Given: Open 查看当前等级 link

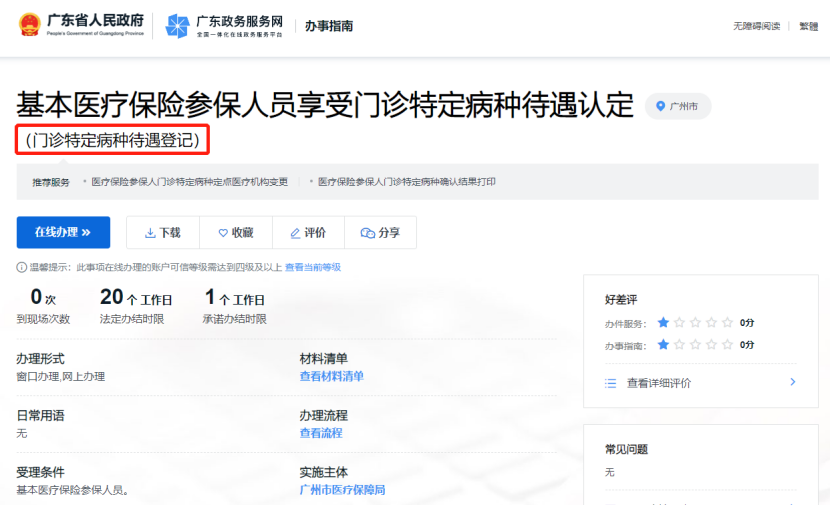Looking at the screenshot, I should pyautogui.click(x=313, y=267).
